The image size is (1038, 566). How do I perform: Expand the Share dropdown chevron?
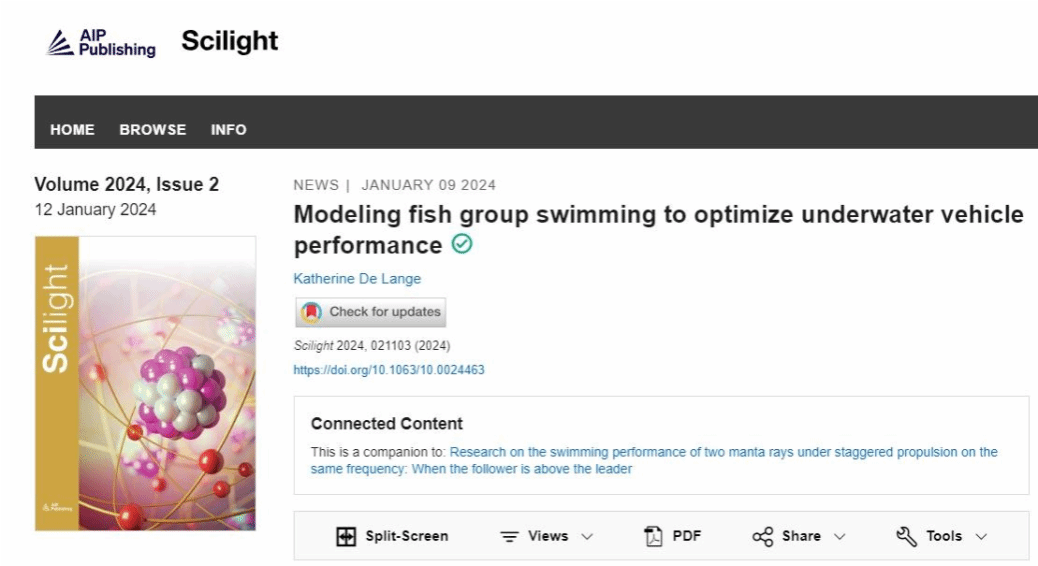[x=839, y=536]
